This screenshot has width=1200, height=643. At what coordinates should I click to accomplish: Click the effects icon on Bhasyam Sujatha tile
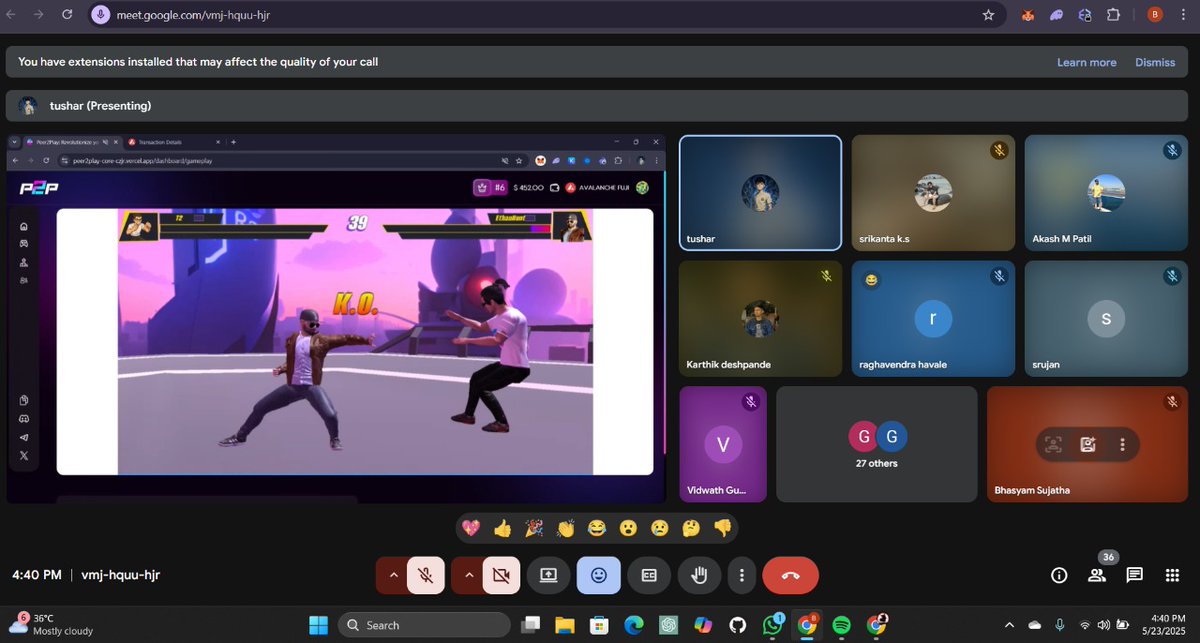tap(1088, 445)
